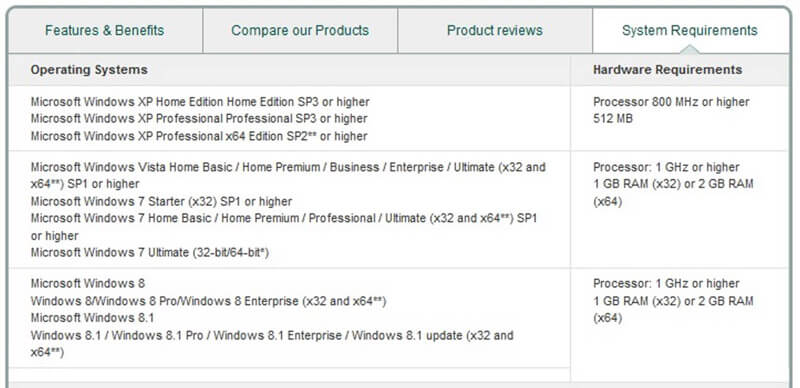Open the Product reviews tab
800x388 pixels.
tap(495, 31)
